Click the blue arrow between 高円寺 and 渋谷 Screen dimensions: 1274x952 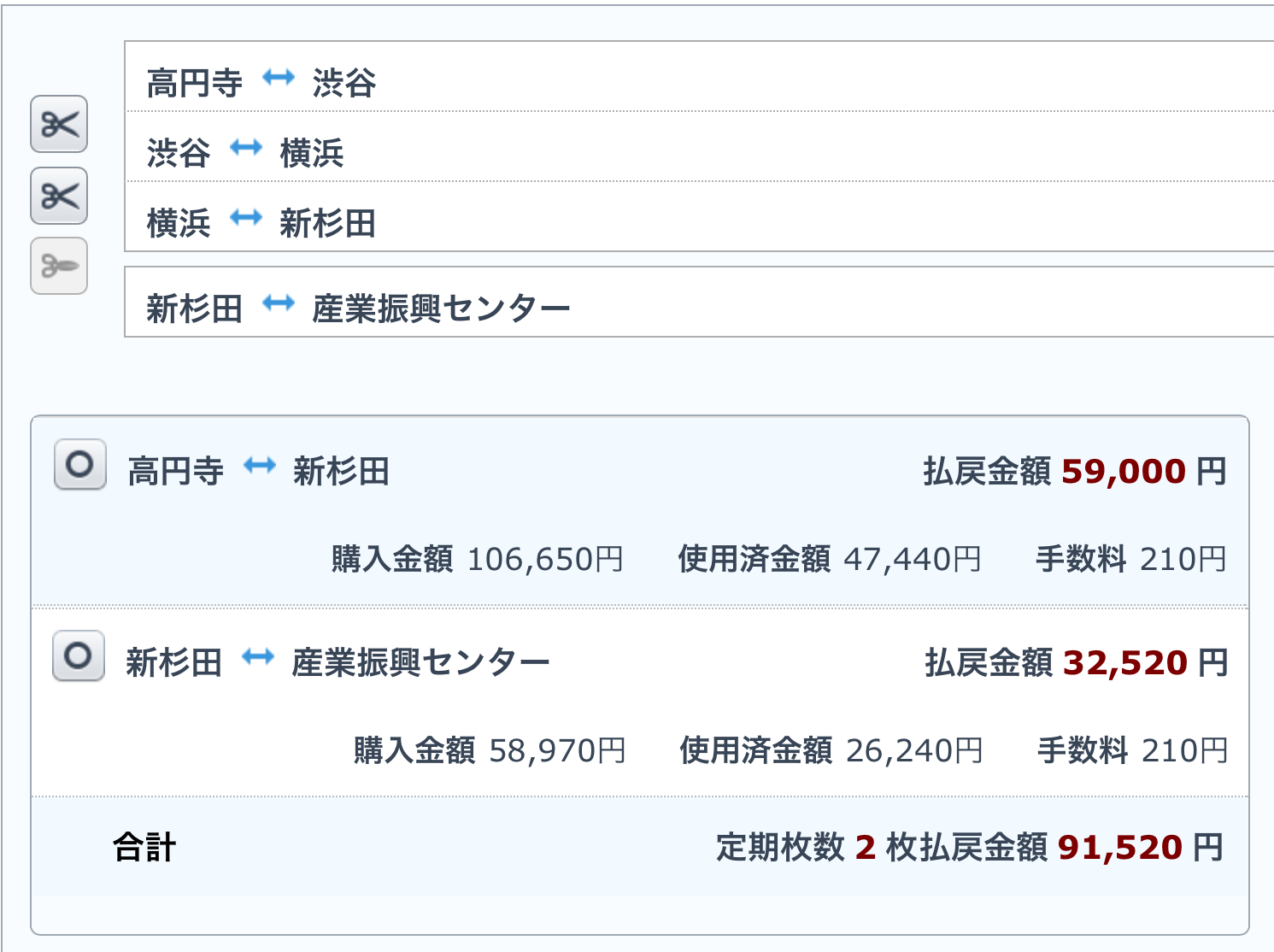tap(278, 79)
